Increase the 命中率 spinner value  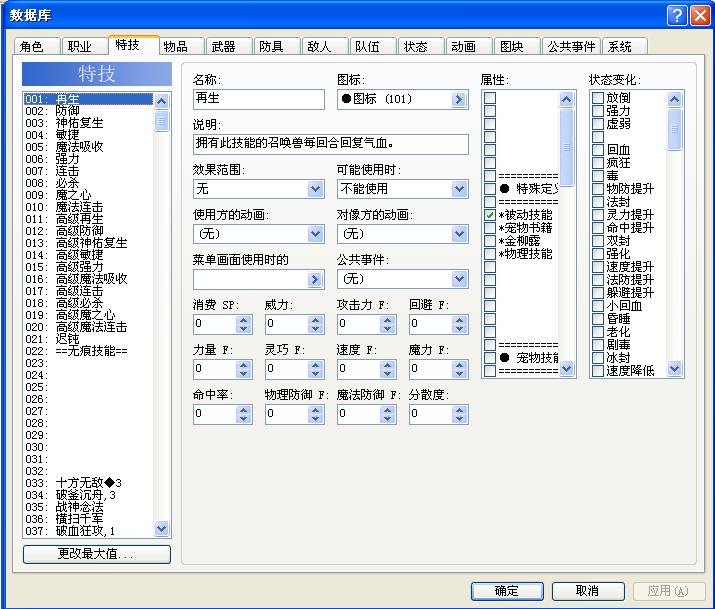(244, 410)
